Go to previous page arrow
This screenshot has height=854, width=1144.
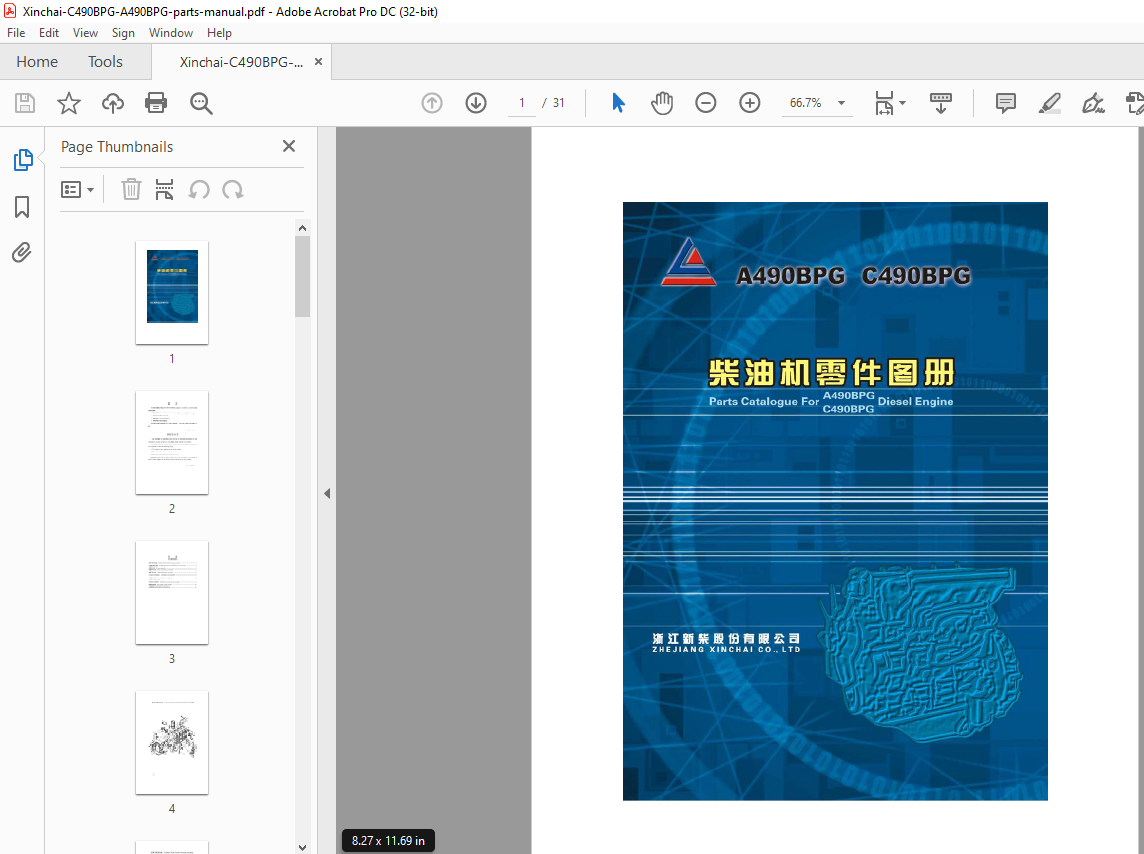click(x=432, y=103)
